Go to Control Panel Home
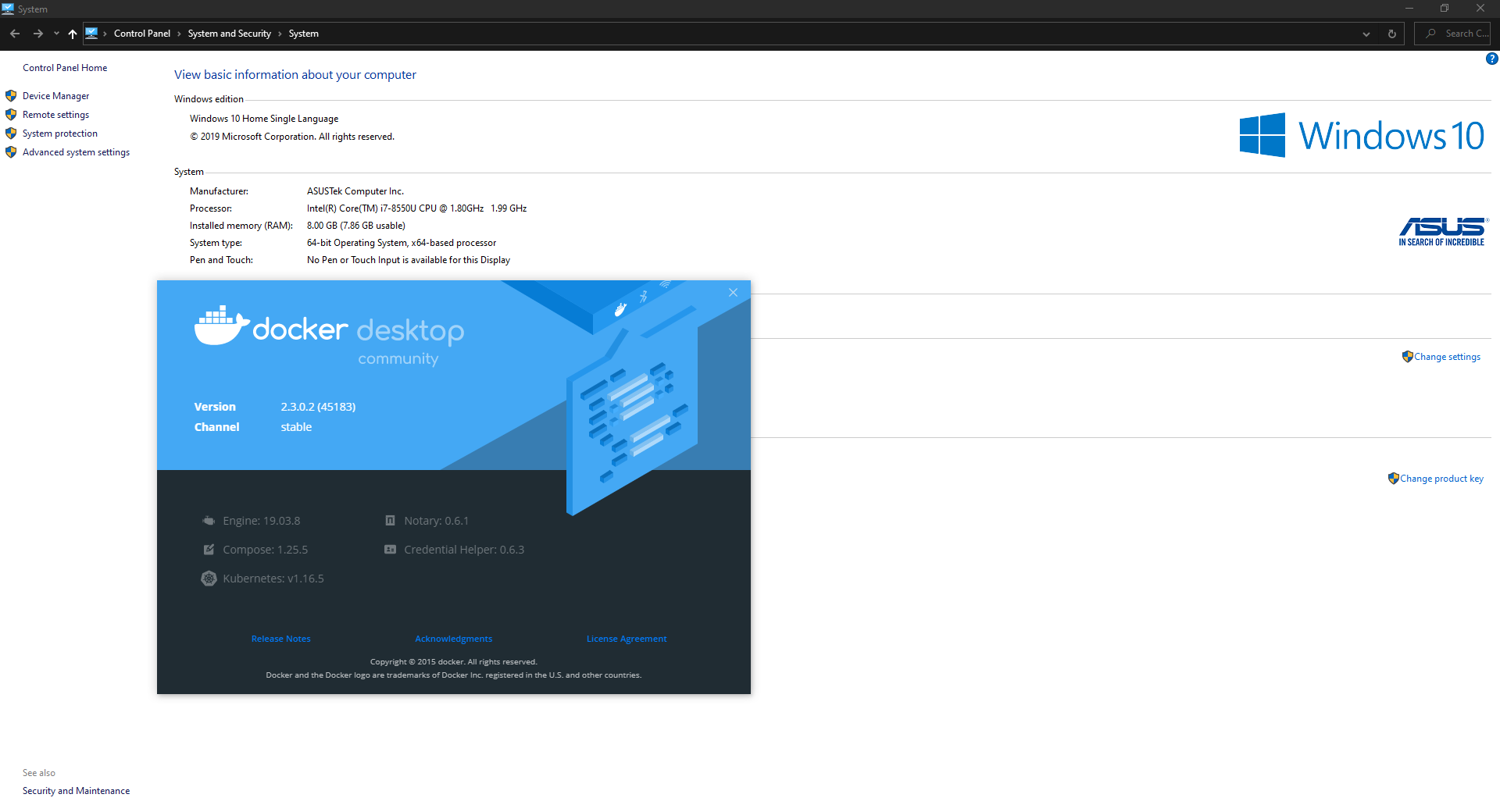 (x=65, y=68)
